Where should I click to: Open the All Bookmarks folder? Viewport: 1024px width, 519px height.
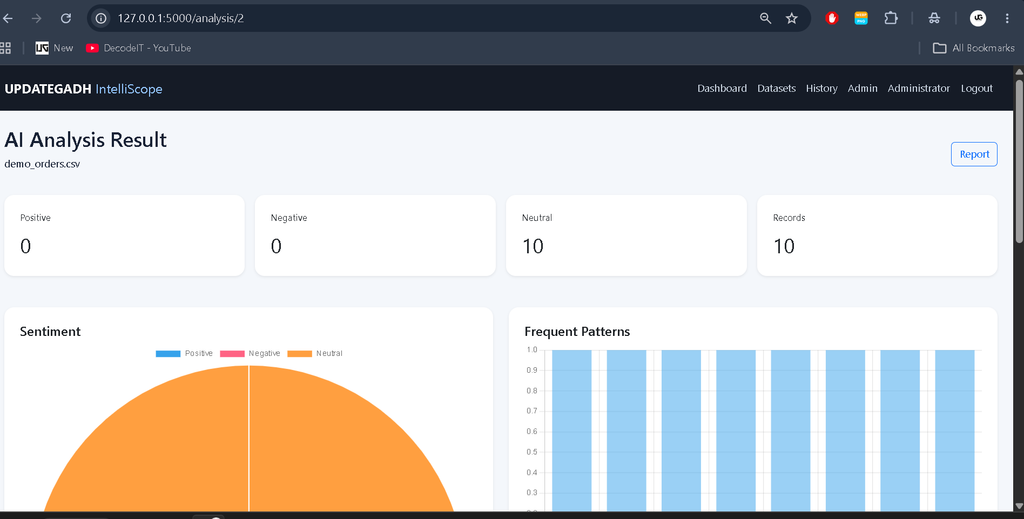click(x=973, y=48)
